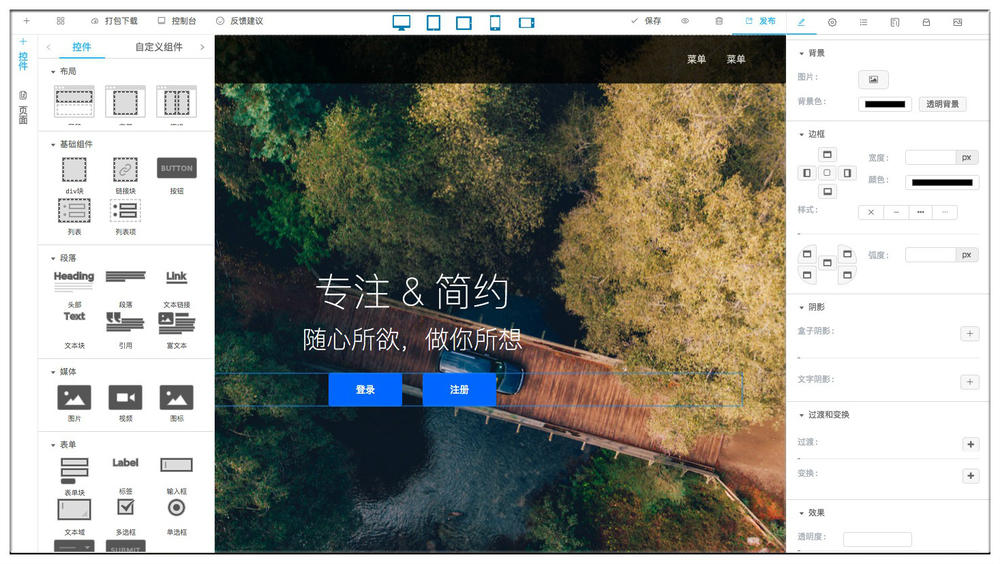Collapse the 边框 border properties section
The height and width of the screenshot is (564, 1000).
pyautogui.click(x=812, y=134)
